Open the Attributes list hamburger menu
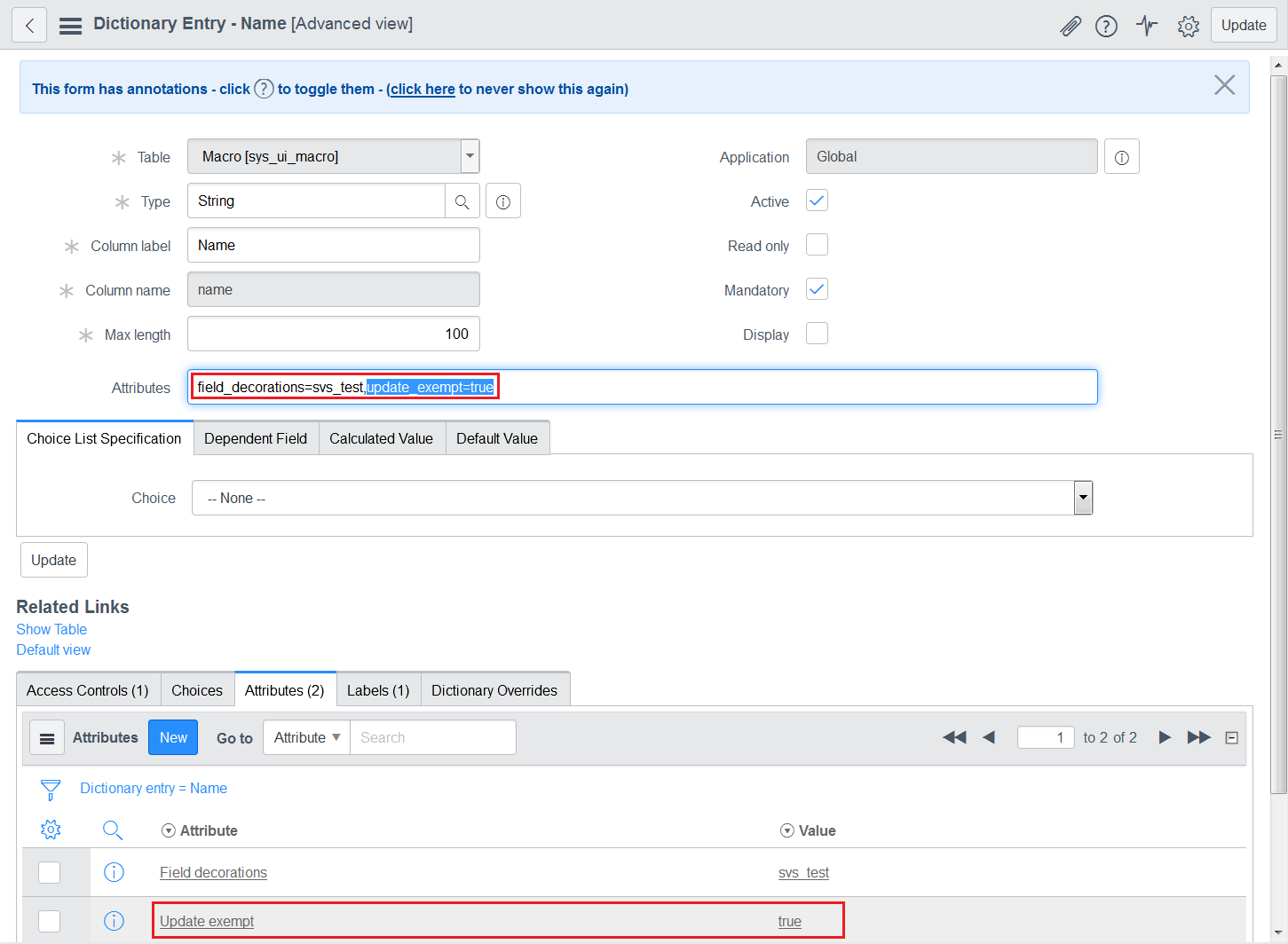Image resolution: width=1288 pixels, height=944 pixels. [47, 738]
